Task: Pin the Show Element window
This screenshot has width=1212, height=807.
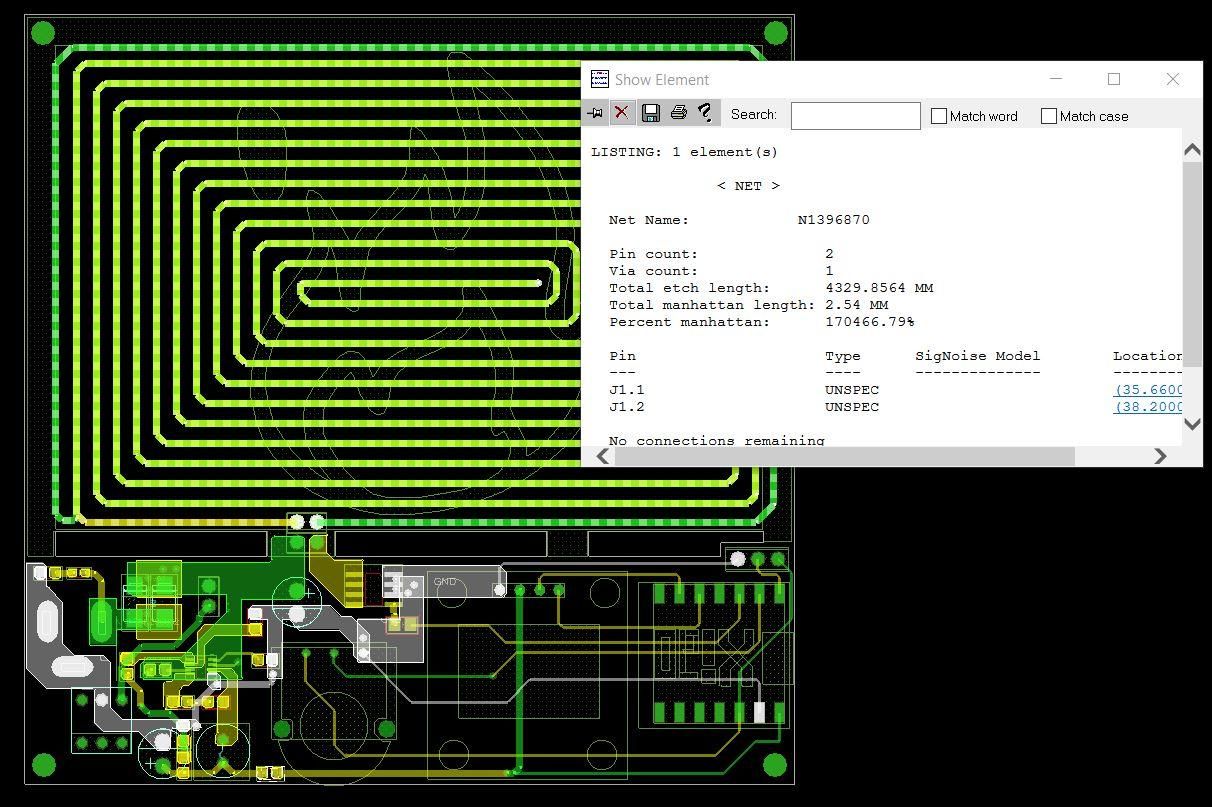Action: click(595, 113)
